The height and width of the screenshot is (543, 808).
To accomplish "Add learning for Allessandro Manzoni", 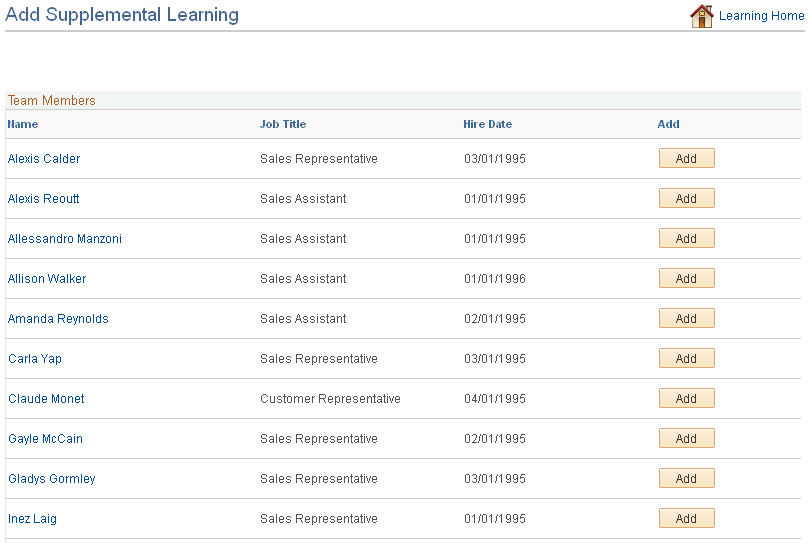I will (x=686, y=239).
